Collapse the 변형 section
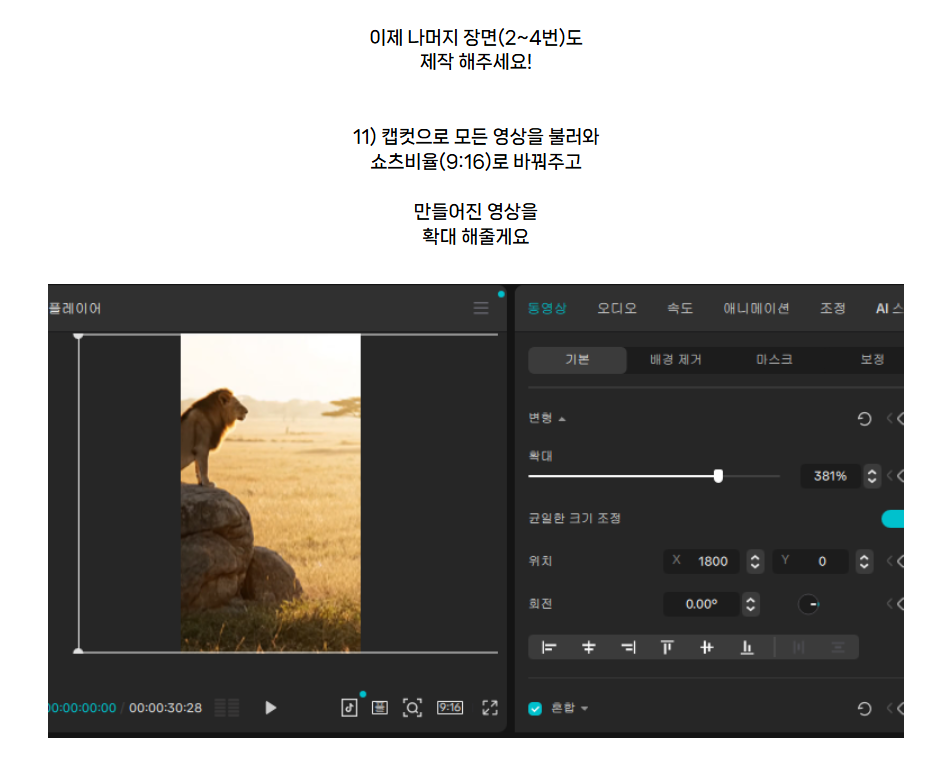This screenshot has width=943, height=760. [562, 418]
